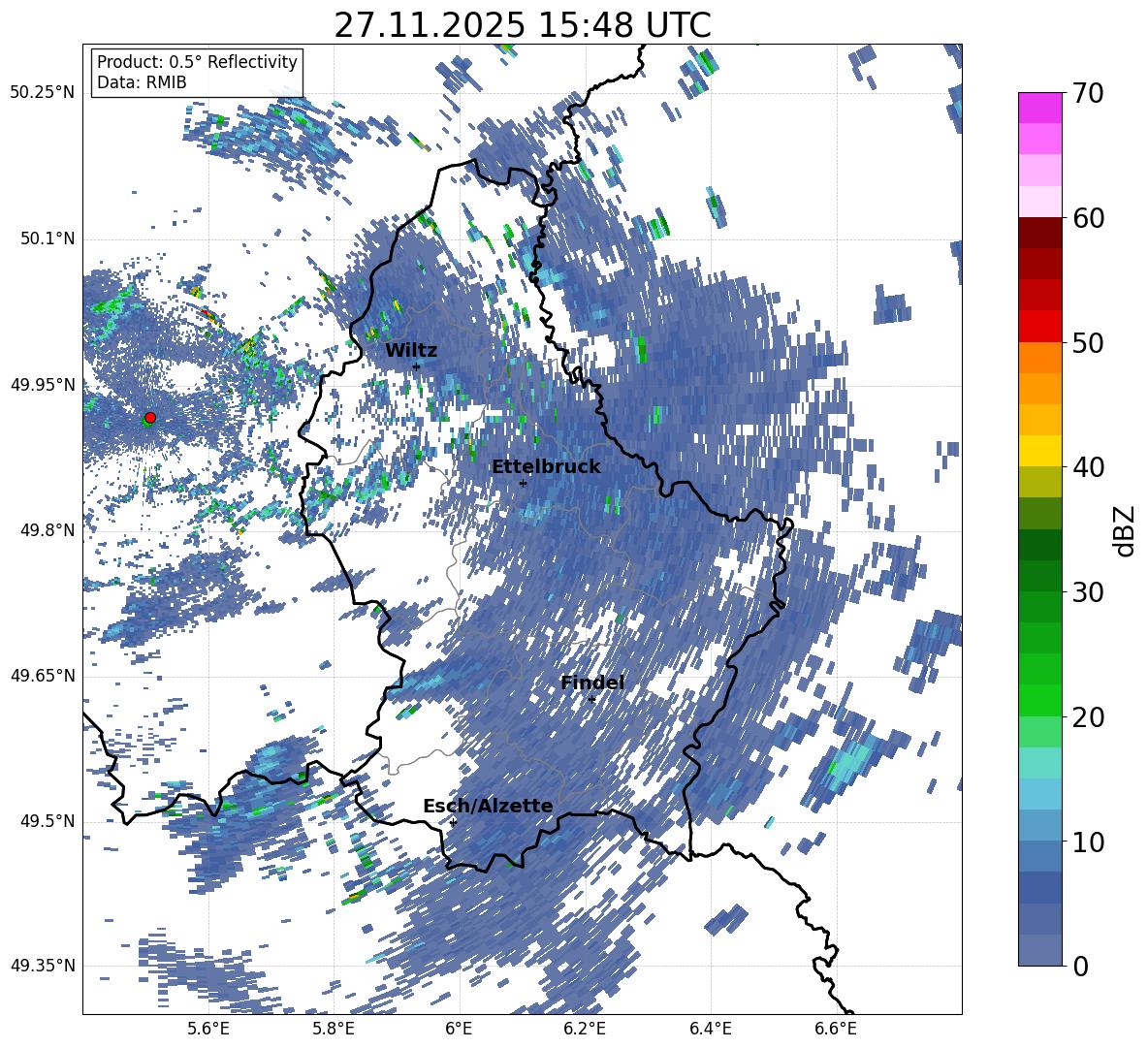
Task: Click the topmost magenta colorbar band
Action: (1039, 108)
